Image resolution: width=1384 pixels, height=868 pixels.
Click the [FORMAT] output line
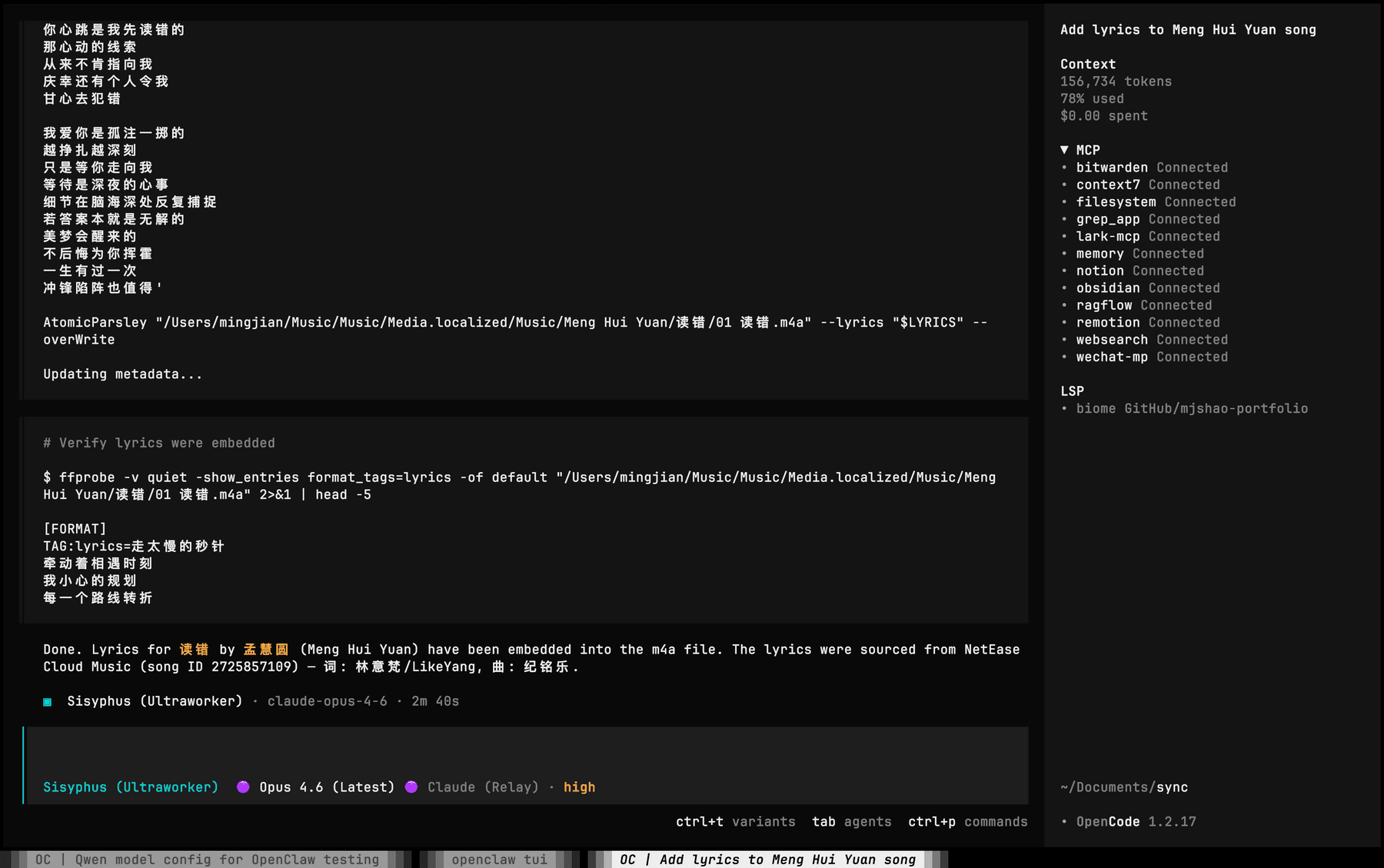75,528
